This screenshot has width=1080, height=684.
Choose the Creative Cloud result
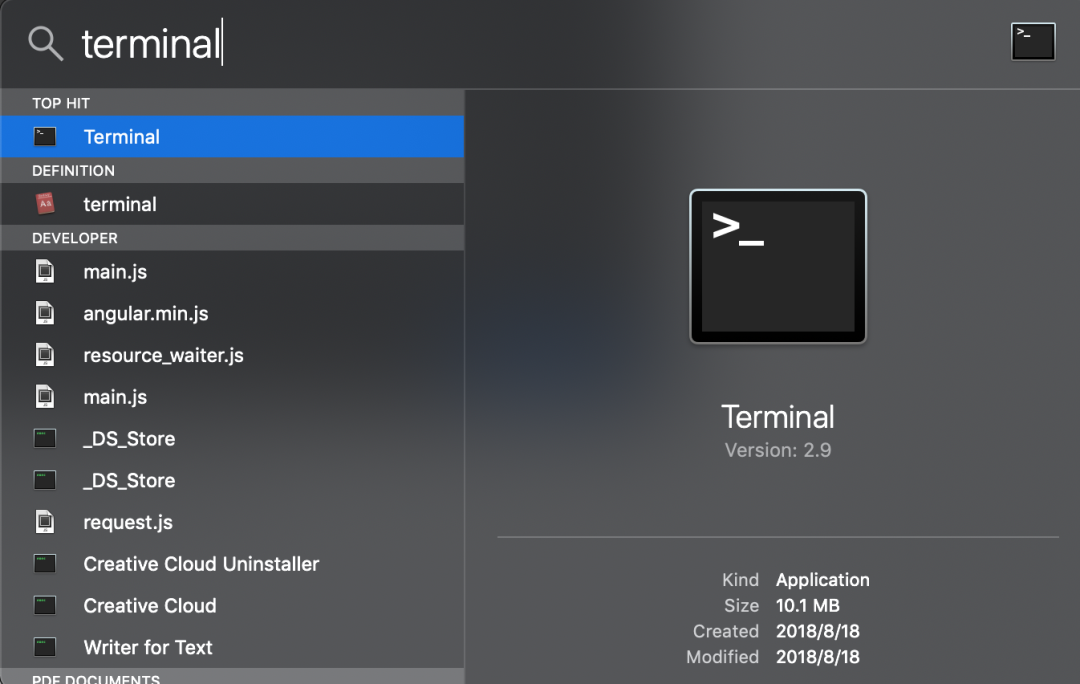232,605
